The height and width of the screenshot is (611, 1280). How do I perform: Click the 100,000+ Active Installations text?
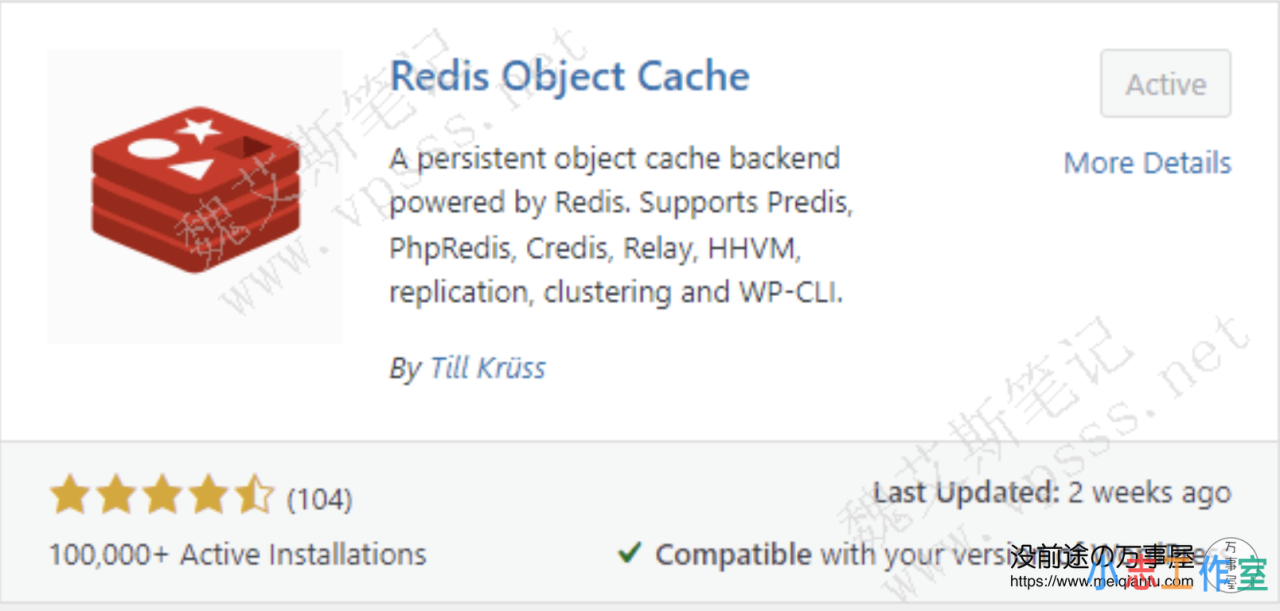pyautogui.click(x=237, y=554)
